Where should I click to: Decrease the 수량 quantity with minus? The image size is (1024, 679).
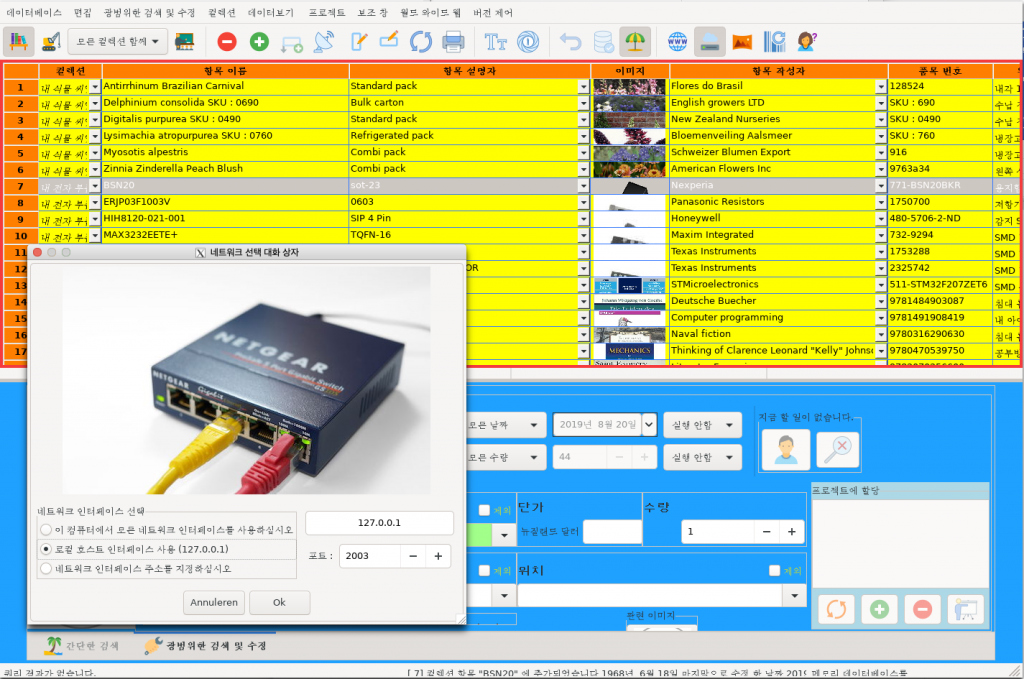click(x=767, y=531)
